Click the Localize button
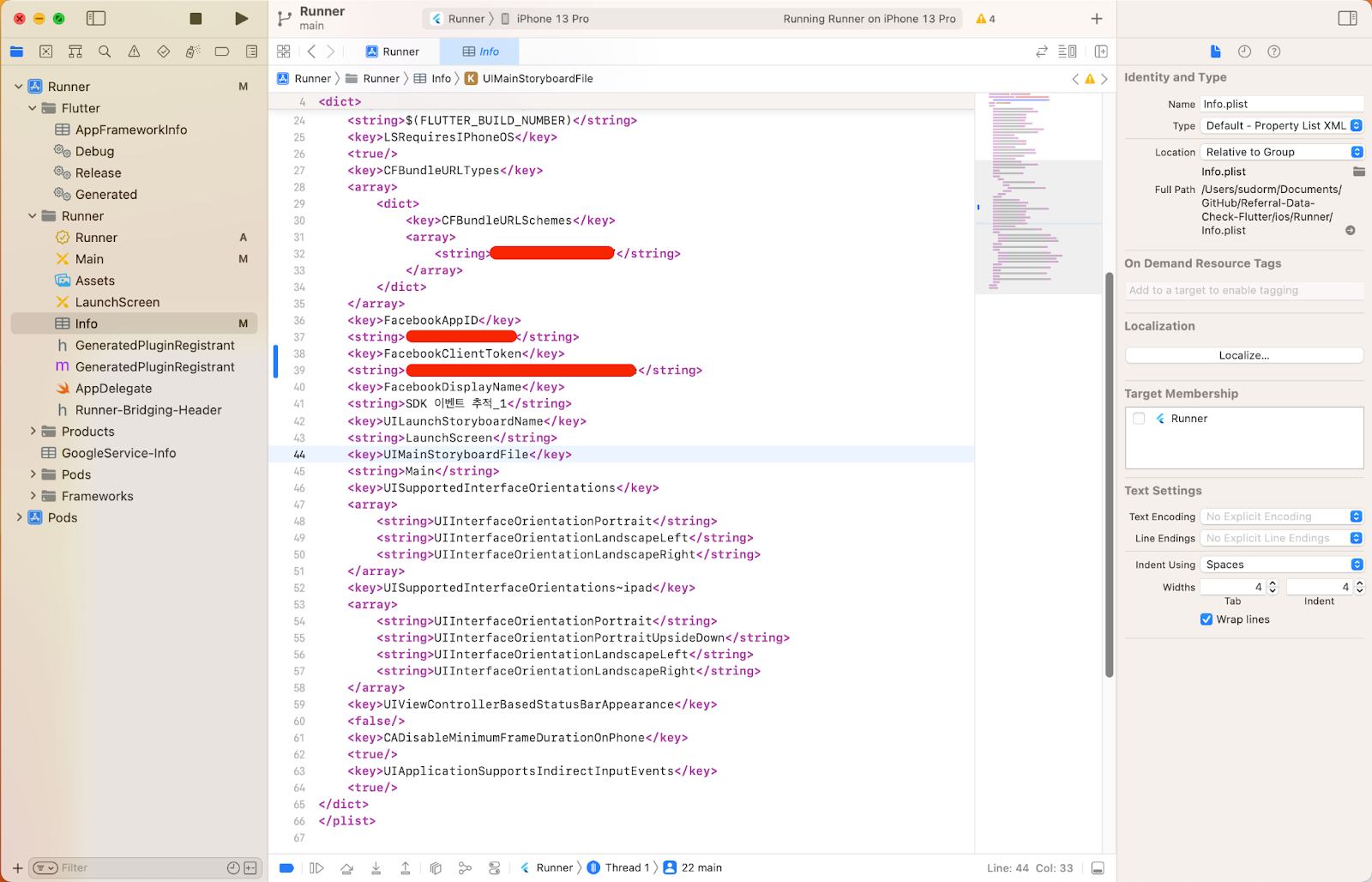This screenshot has width=1372, height=882. (x=1244, y=355)
